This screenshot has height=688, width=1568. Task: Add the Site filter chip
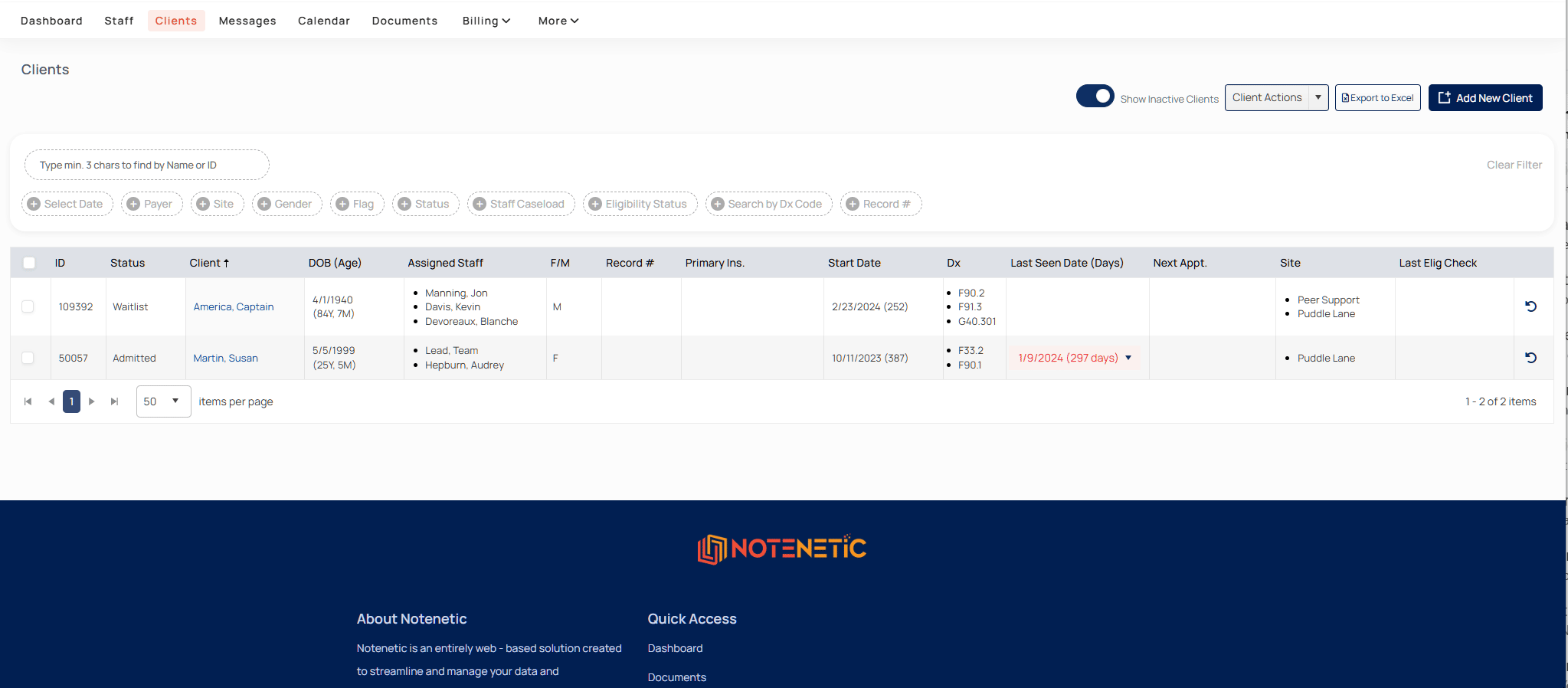point(218,204)
